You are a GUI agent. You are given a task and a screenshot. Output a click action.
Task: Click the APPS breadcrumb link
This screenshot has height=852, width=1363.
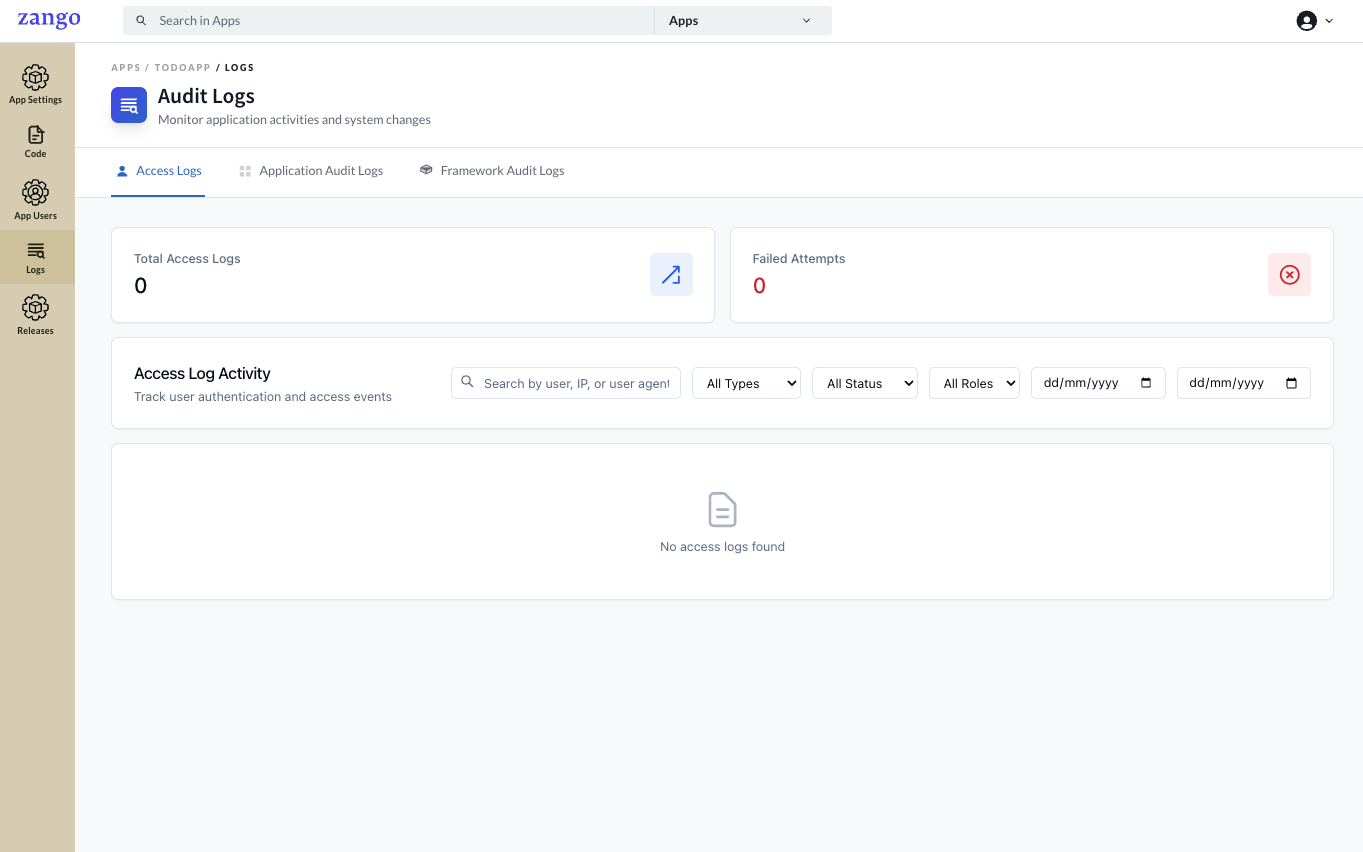coord(126,68)
